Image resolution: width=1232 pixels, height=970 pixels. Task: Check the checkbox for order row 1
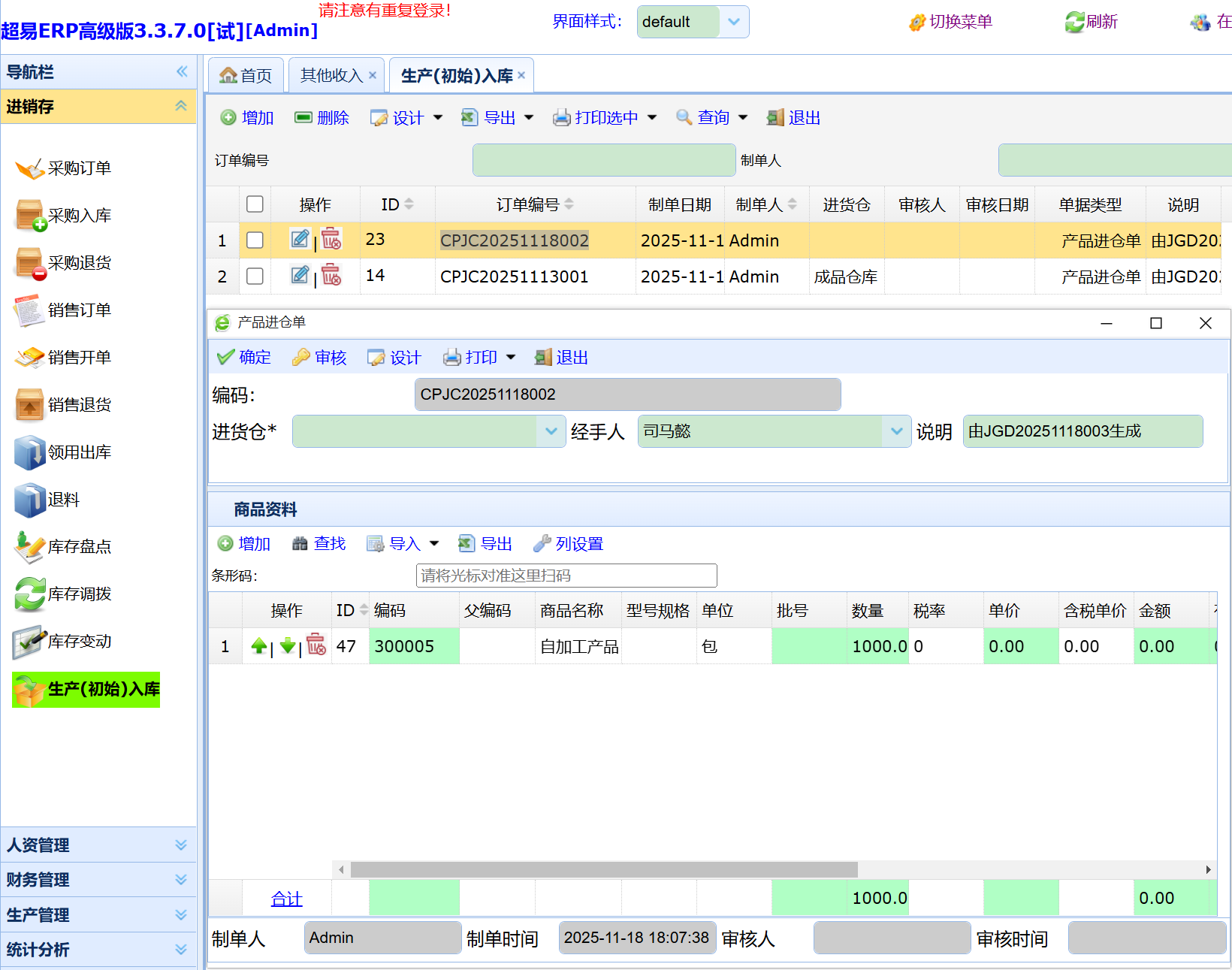[255, 240]
